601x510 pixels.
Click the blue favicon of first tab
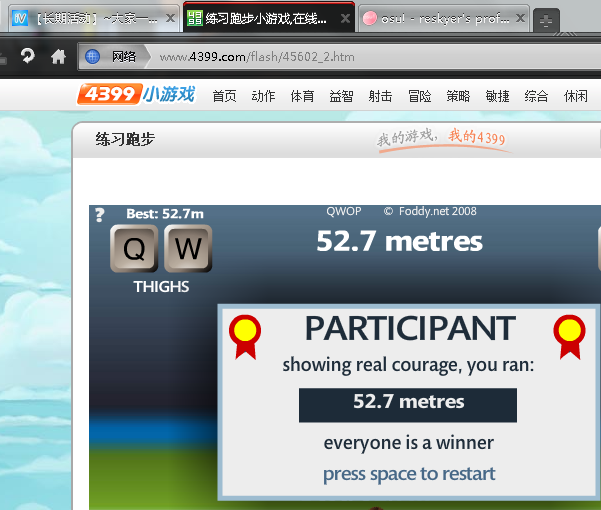click(20, 18)
